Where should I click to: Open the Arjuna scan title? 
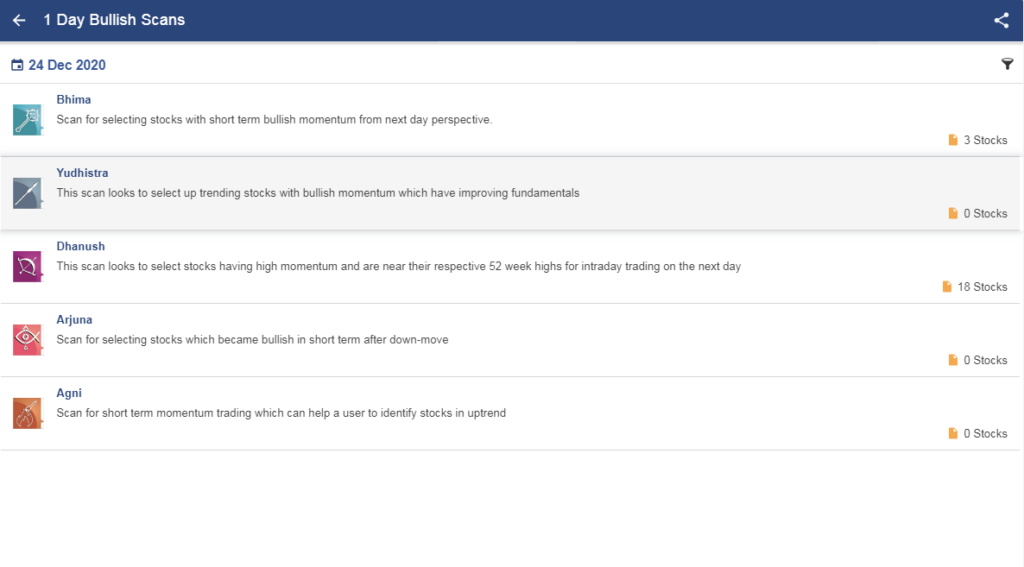pos(74,319)
